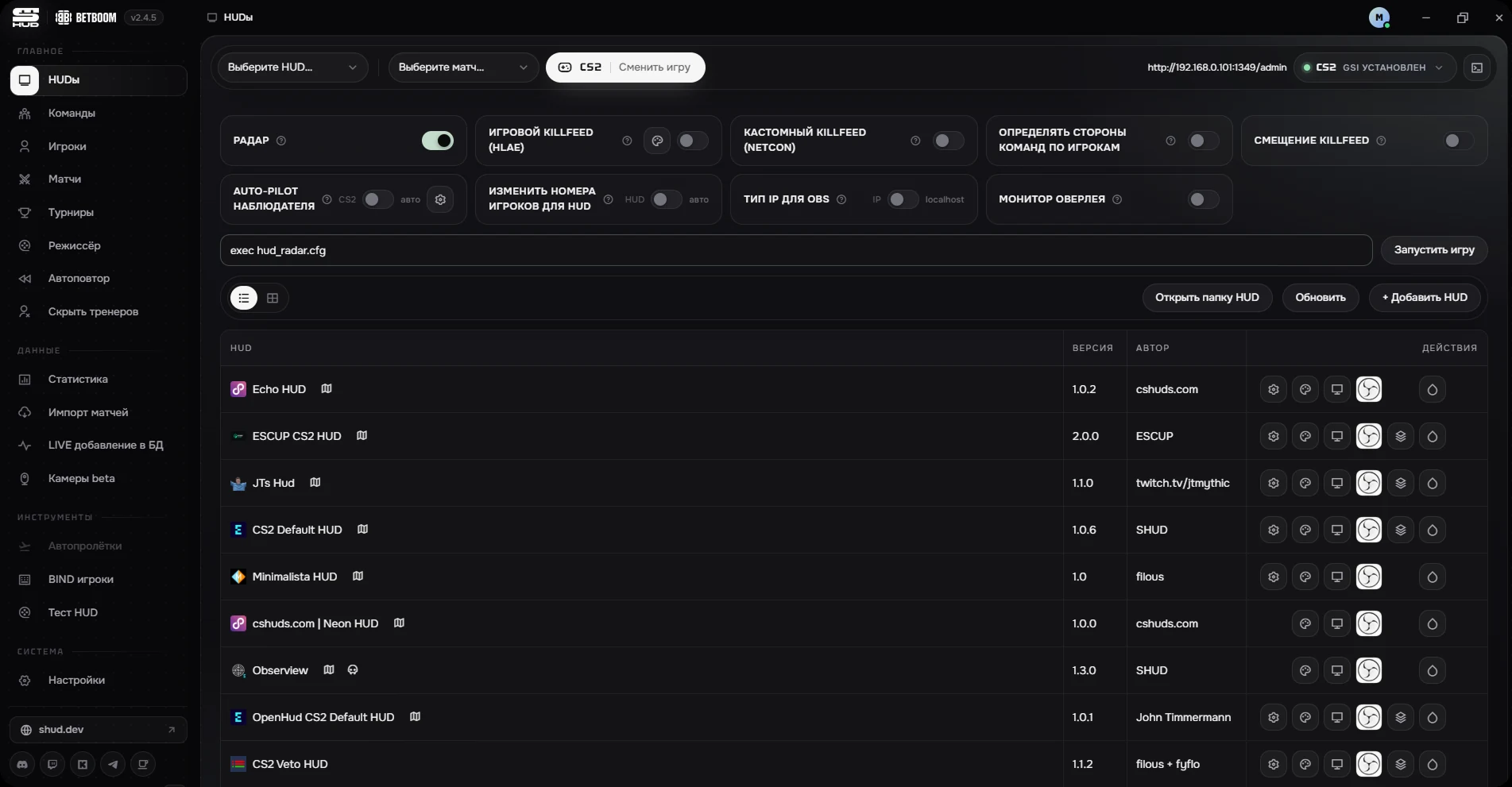Open Матчи section in sidebar
Screen dimensions: 1512x787
point(99,179)
